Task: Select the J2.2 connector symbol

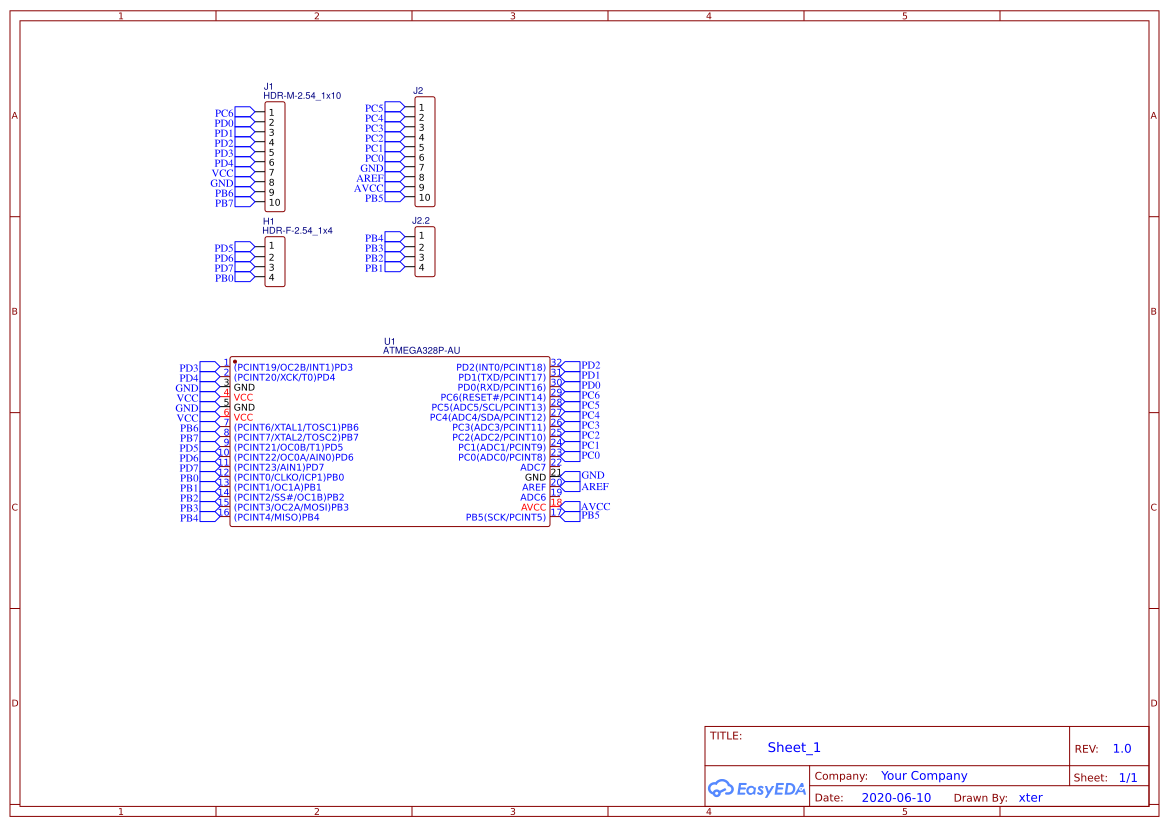Action: (x=423, y=251)
